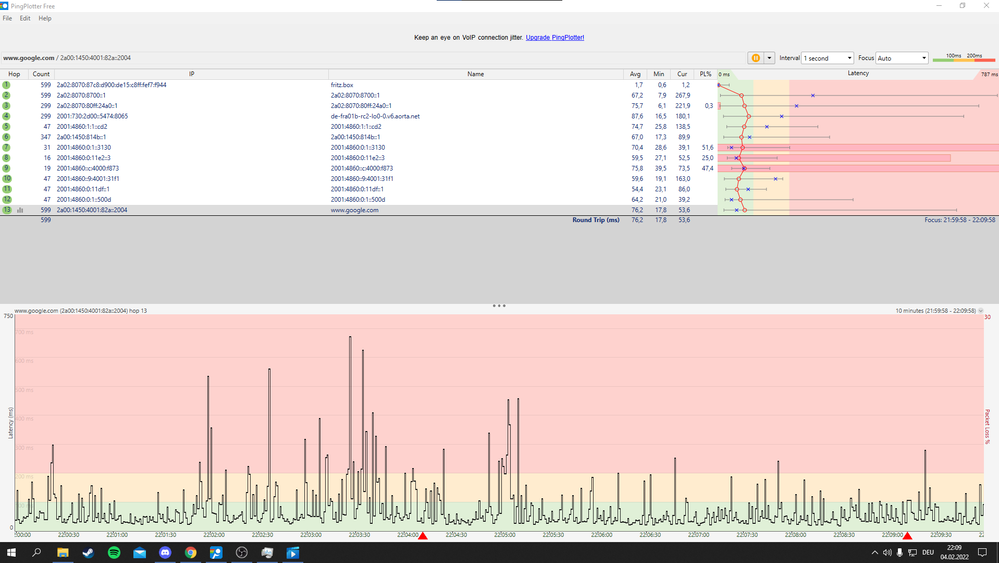Image resolution: width=999 pixels, height=563 pixels.
Task: Click the panel splitter dots above the graph
Action: click(499, 305)
